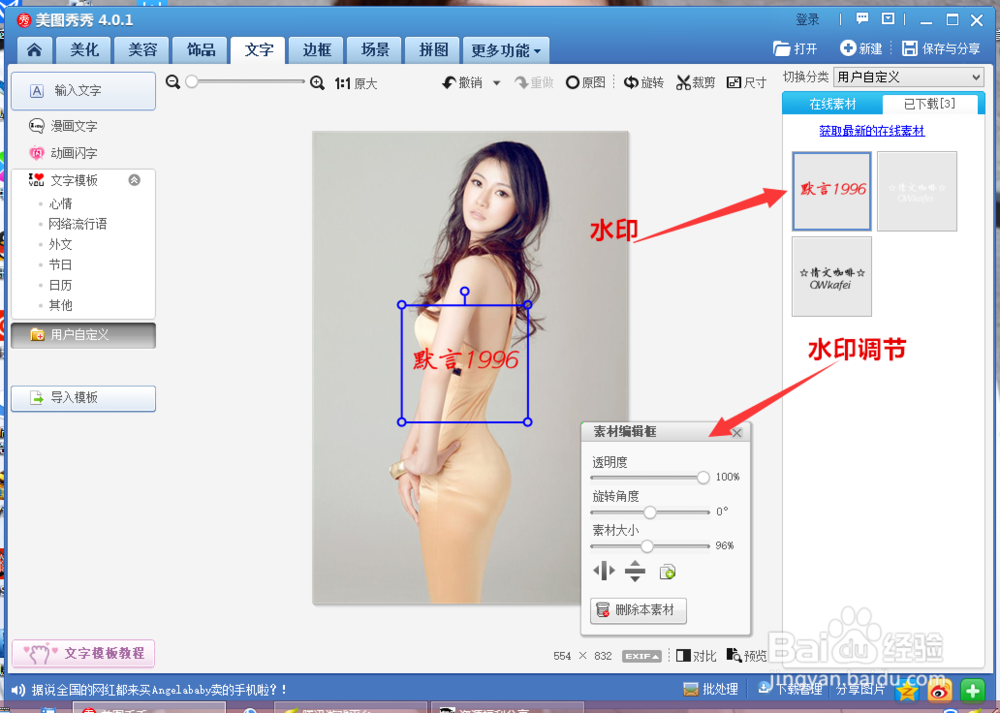1000x713 pixels.
Task: Click 删除本素材 to delete material
Action: point(638,610)
